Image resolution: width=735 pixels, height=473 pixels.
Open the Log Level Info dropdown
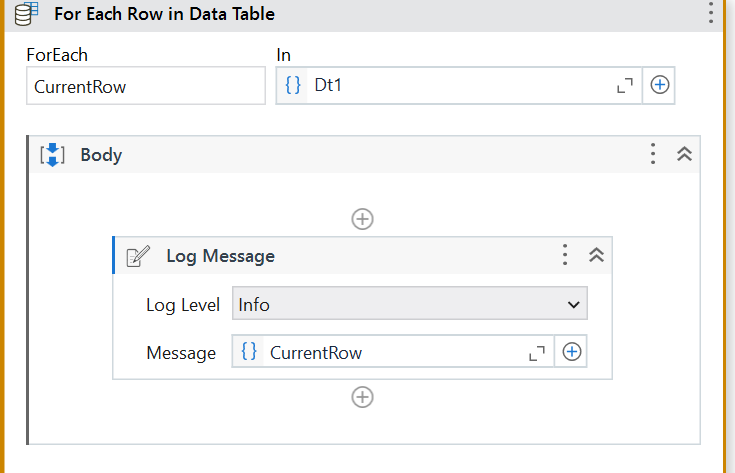point(410,304)
